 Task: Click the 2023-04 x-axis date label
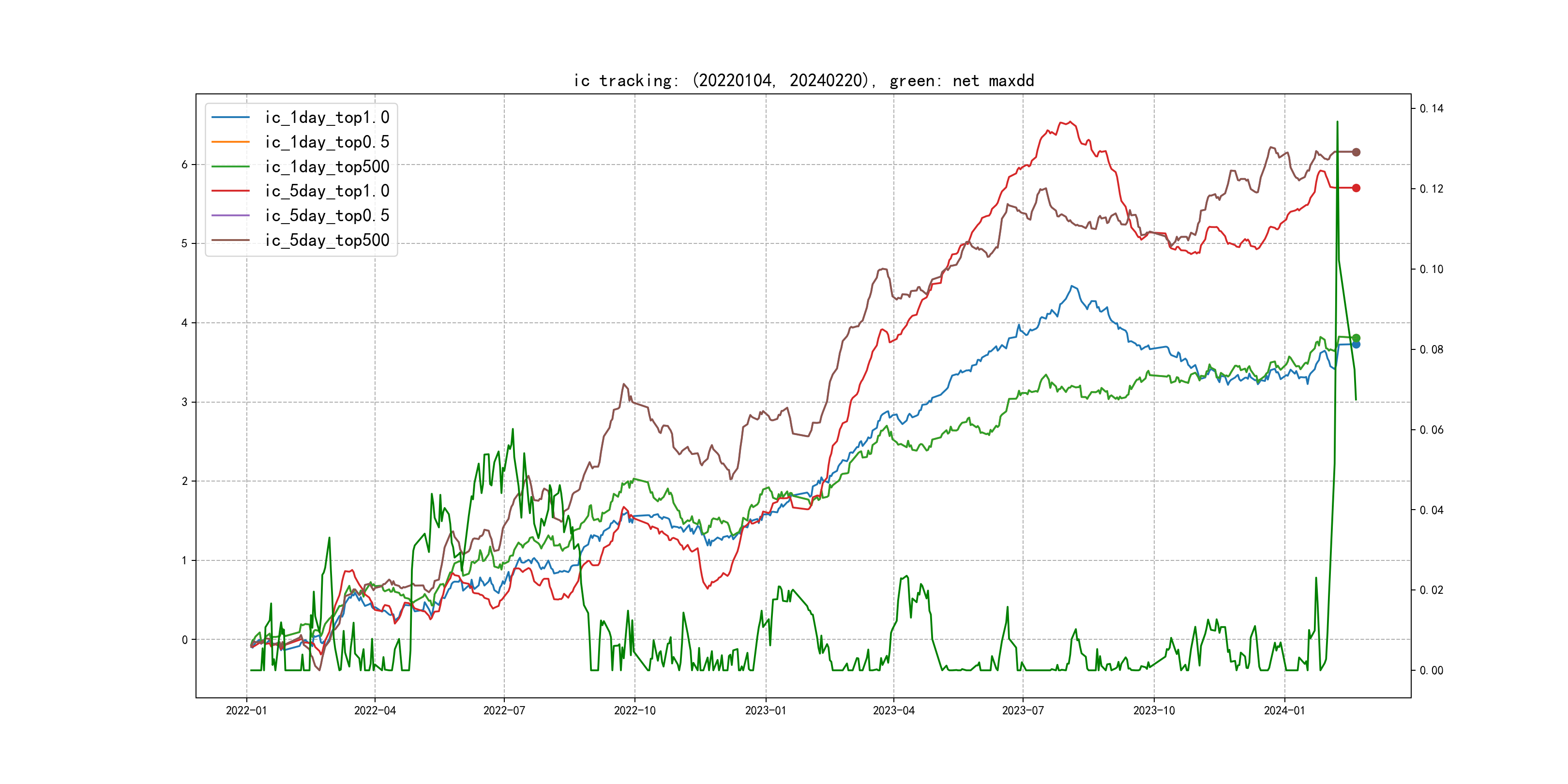[x=893, y=710]
